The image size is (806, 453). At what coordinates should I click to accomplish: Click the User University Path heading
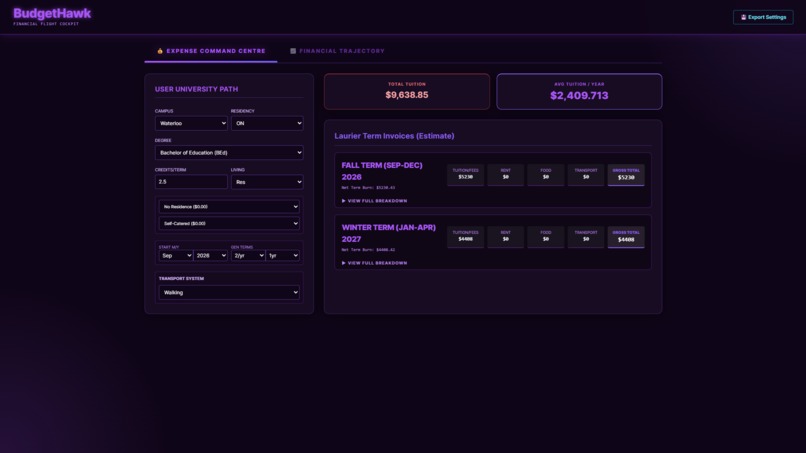(x=196, y=89)
